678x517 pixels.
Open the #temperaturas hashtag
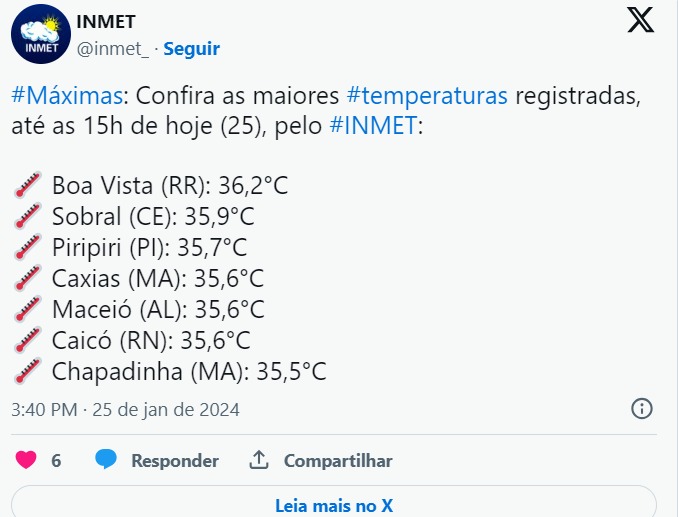[x=427, y=96]
